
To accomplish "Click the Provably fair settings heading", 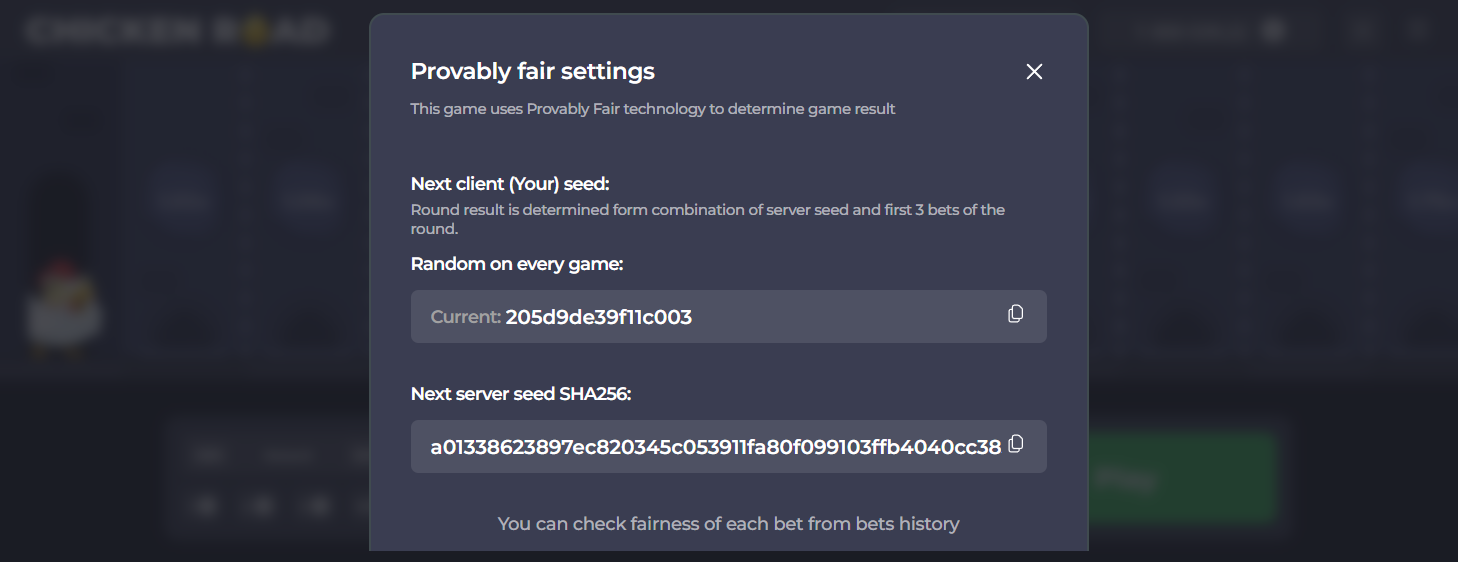I will coord(533,71).
